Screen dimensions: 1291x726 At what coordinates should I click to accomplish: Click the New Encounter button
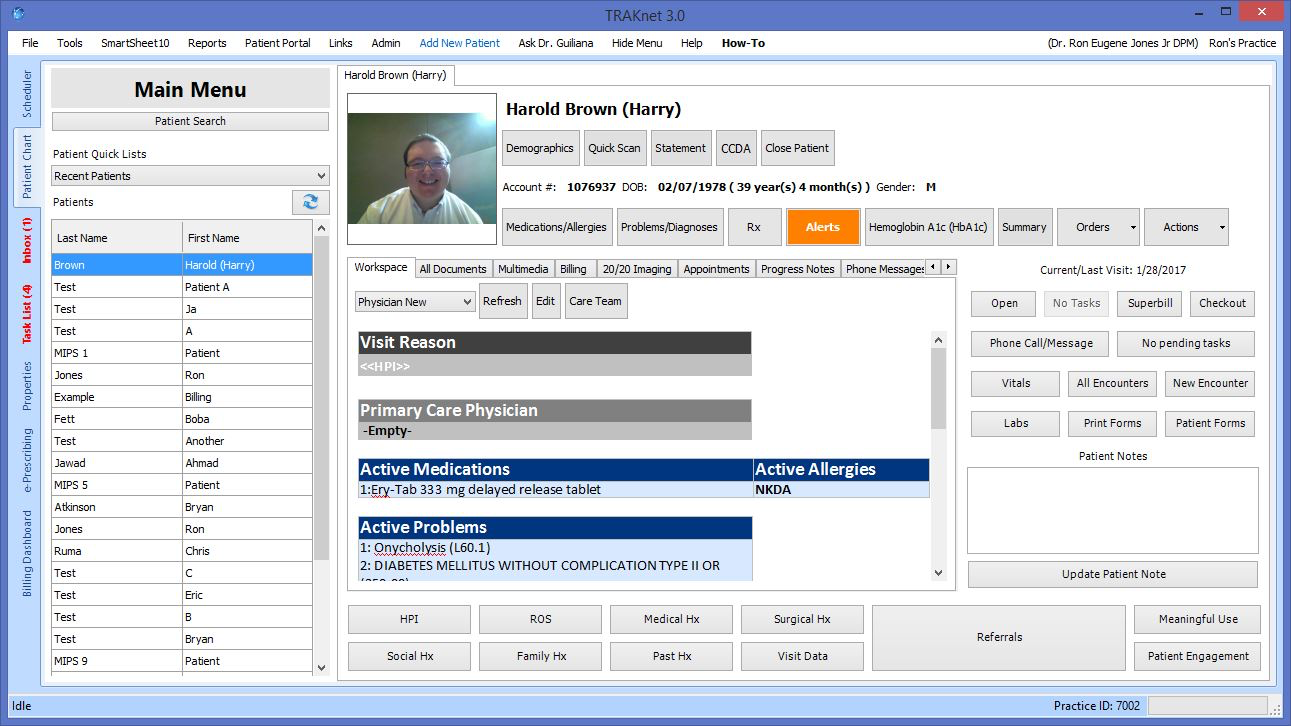[x=1210, y=383]
